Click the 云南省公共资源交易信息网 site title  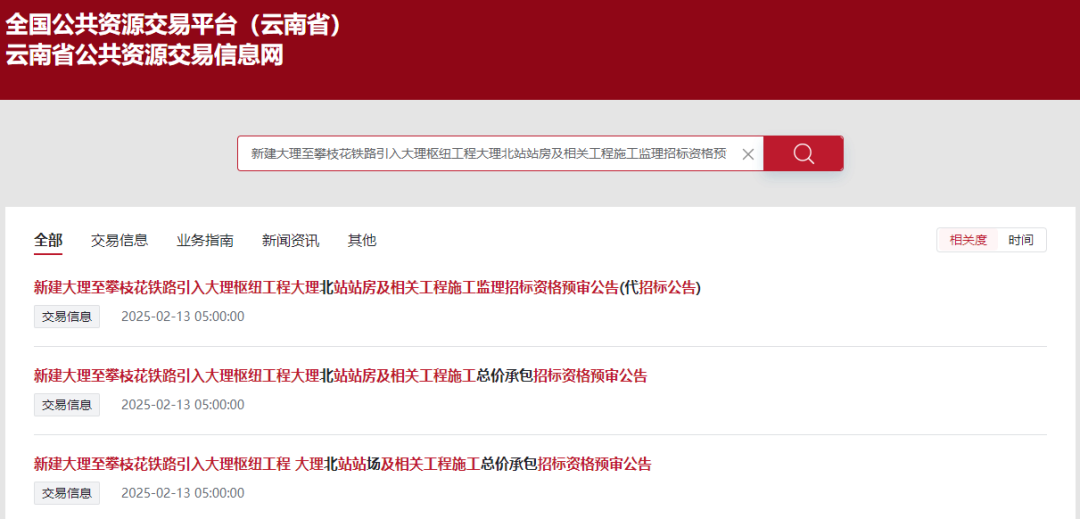coord(145,56)
